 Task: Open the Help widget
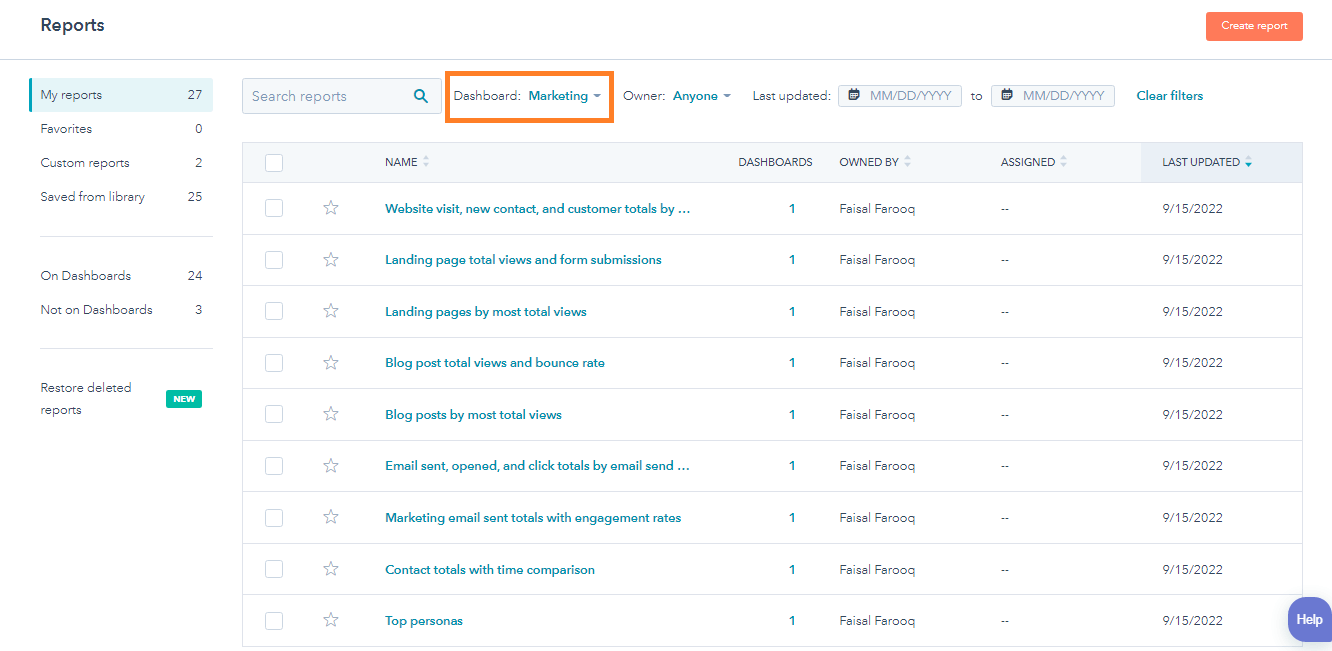click(x=1310, y=619)
